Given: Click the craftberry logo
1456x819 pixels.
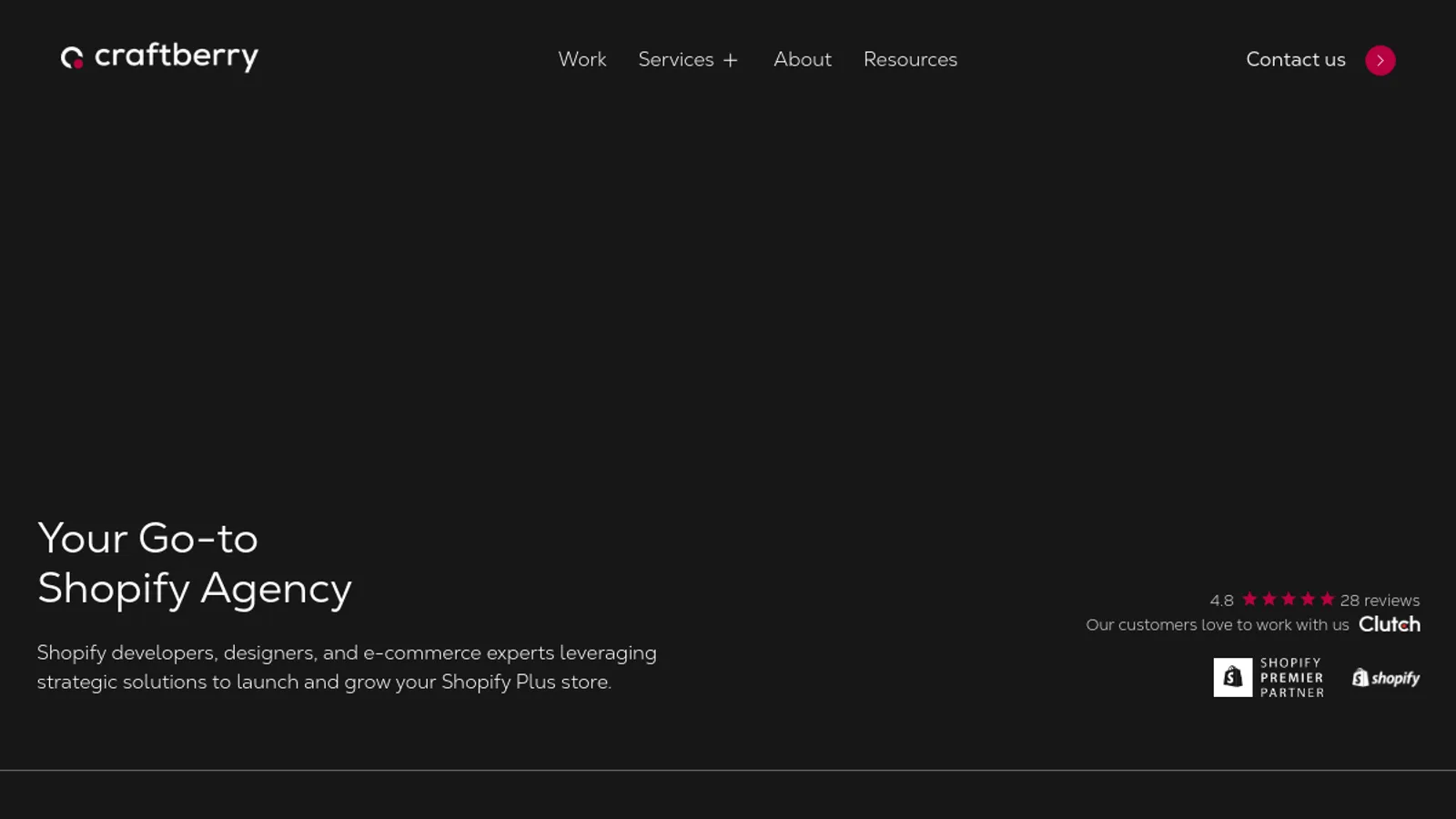Looking at the screenshot, I should [159, 57].
